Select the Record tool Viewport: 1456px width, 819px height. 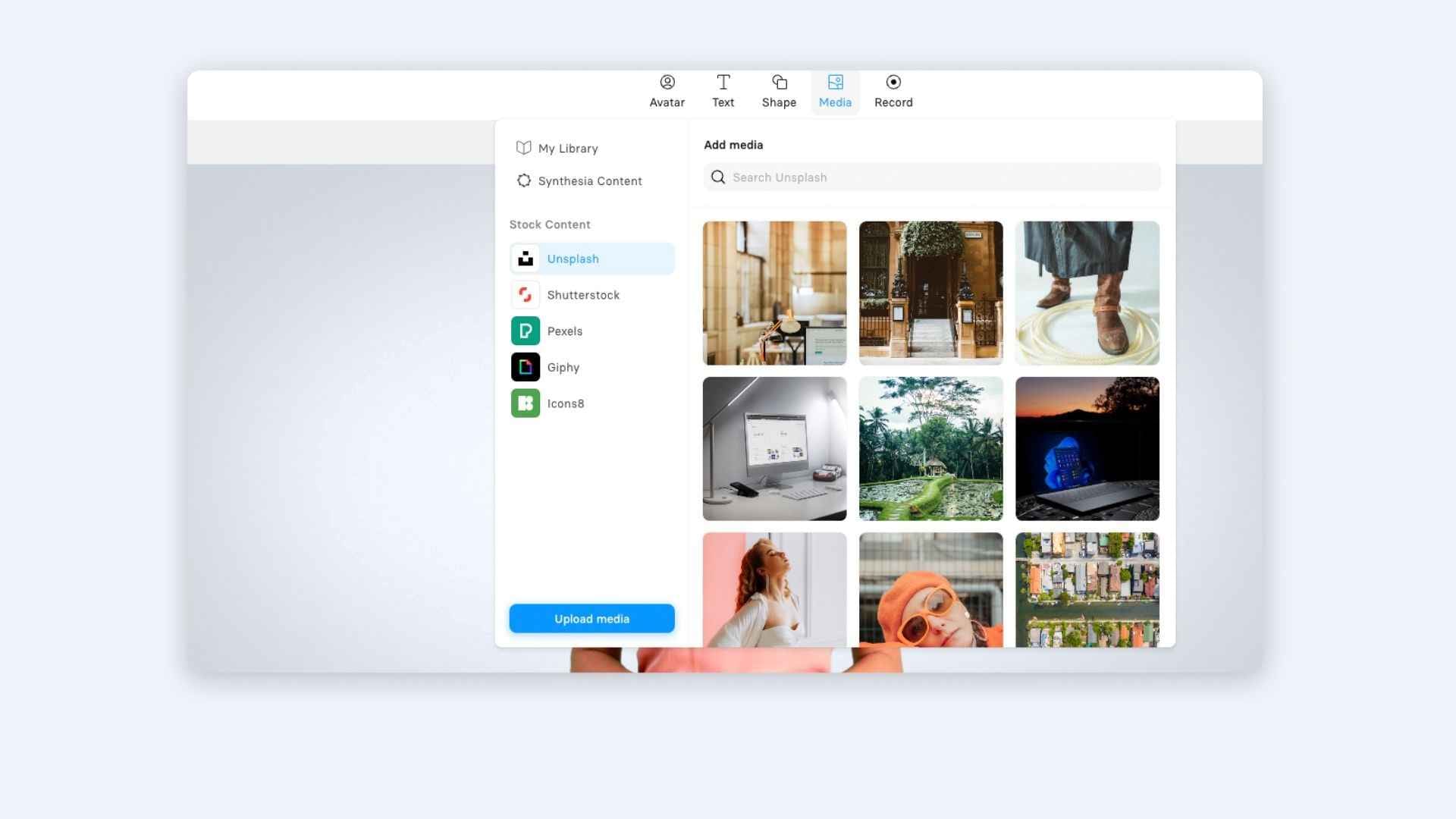click(893, 91)
